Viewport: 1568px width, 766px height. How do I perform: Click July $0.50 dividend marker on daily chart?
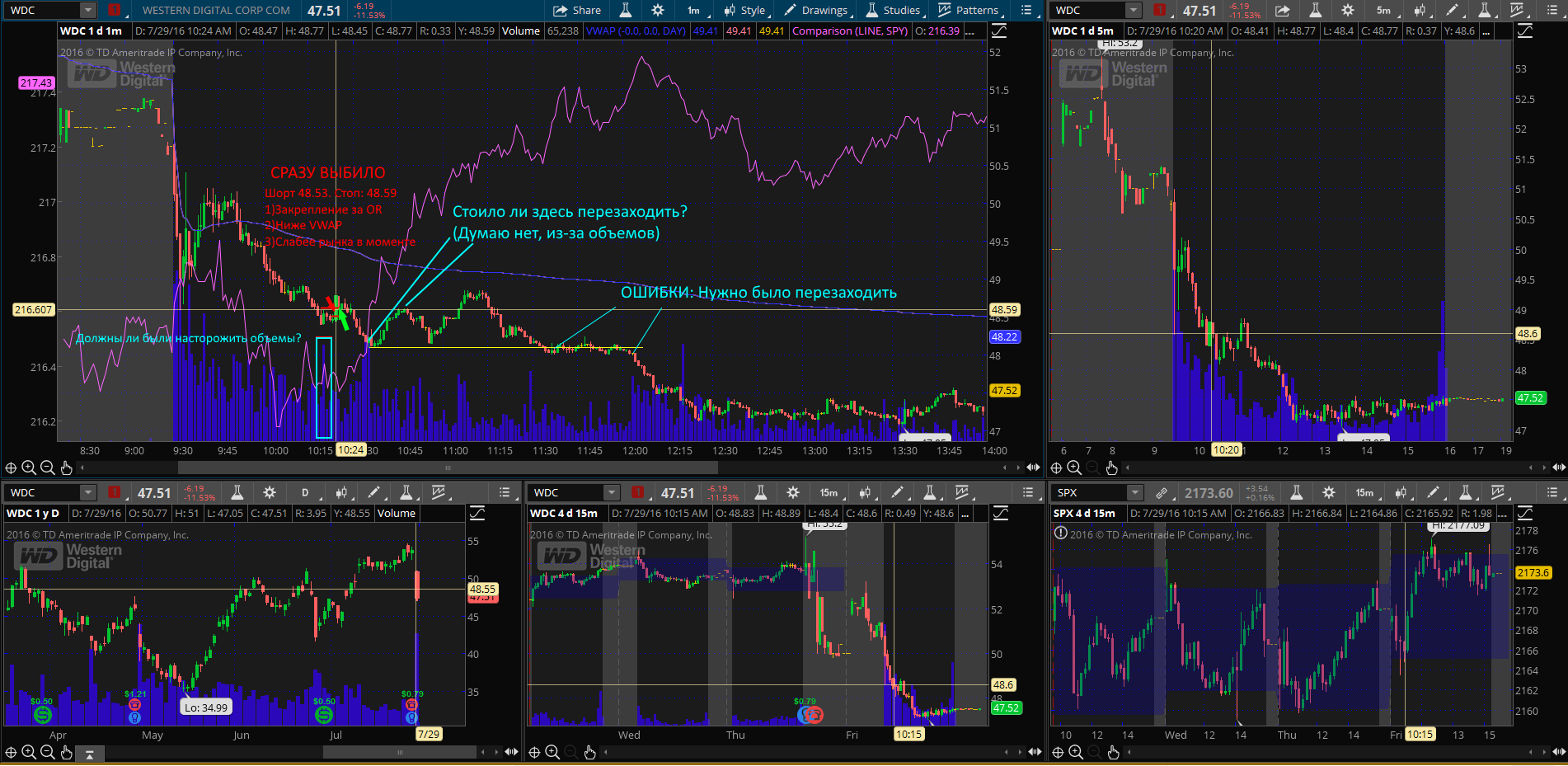click(x=324, y=715)
